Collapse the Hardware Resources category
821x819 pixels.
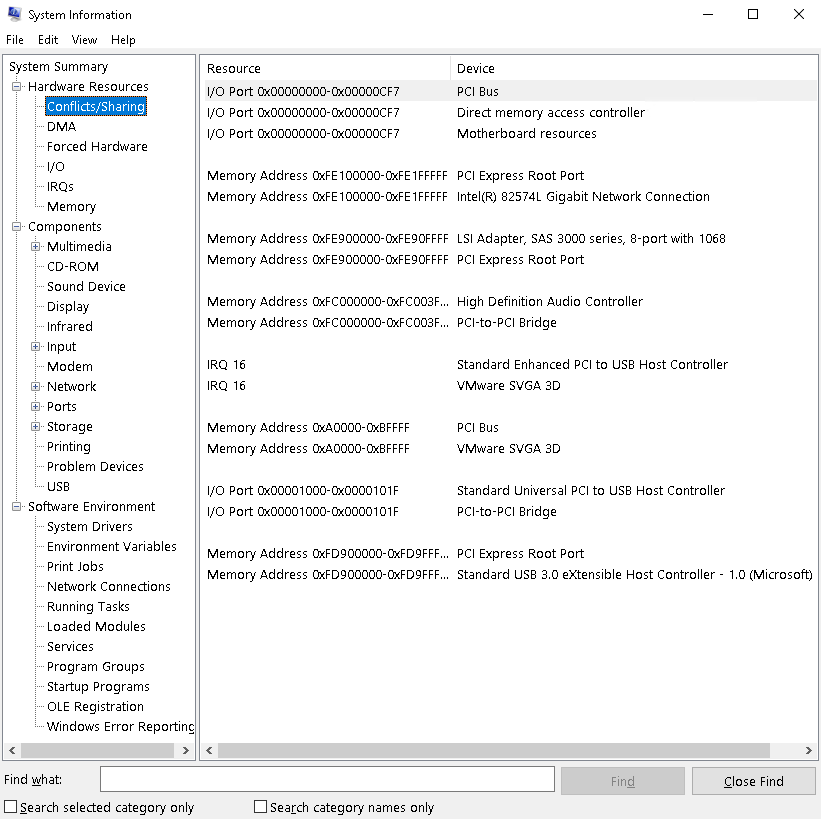point(15,86)
